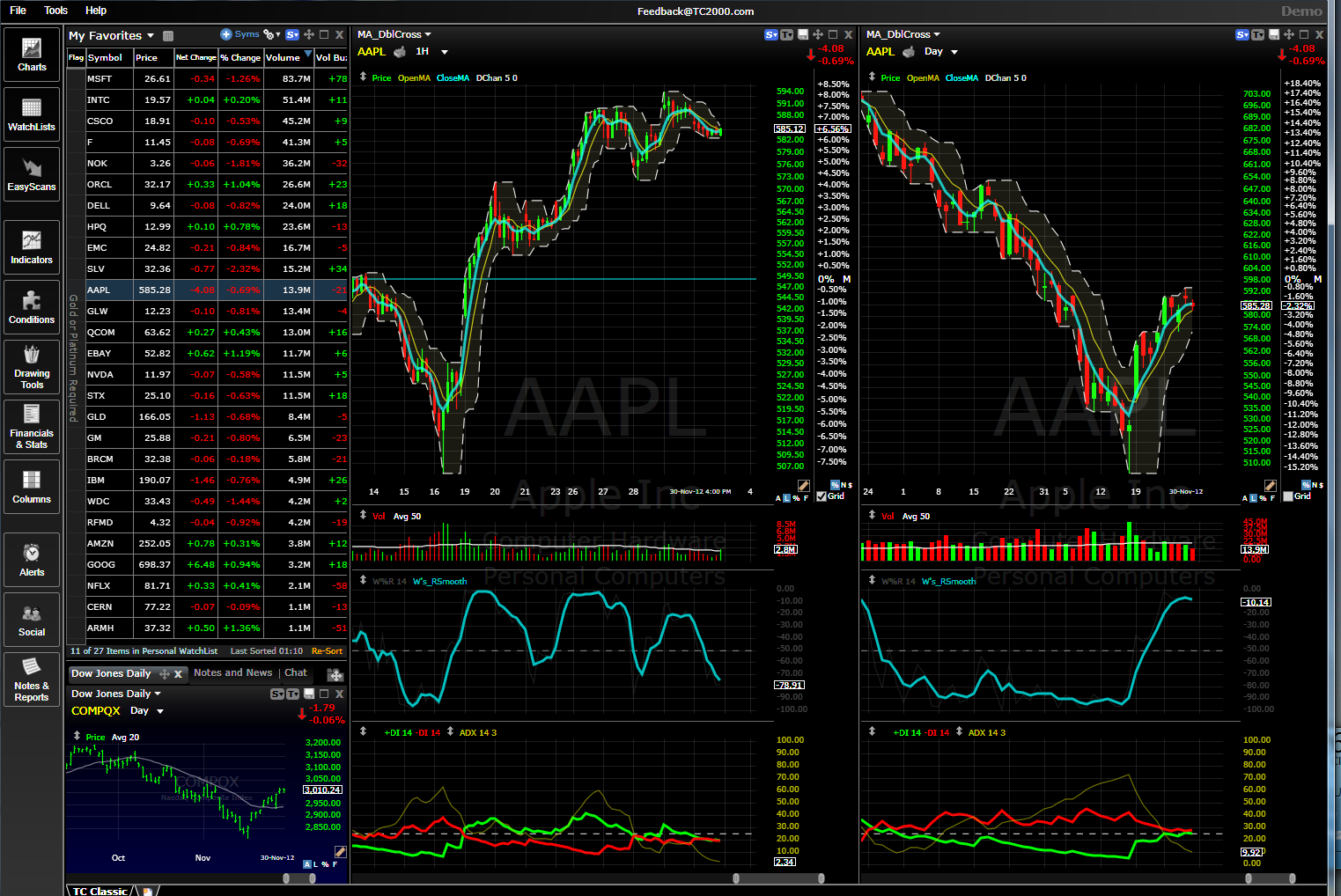Click the move handle on Day chart

1289,34
